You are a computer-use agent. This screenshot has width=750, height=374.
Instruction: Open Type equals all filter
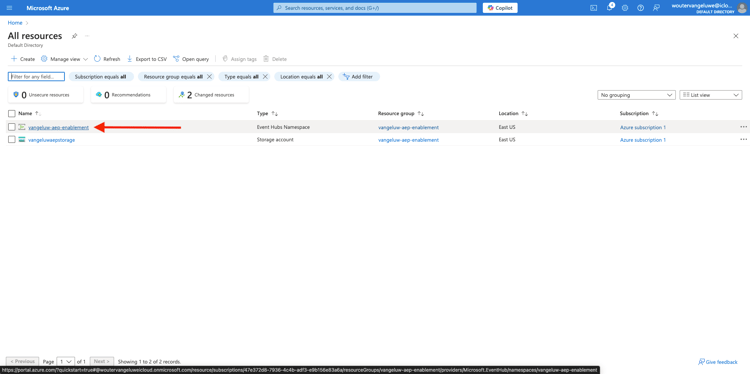click(x=242, y=77)
